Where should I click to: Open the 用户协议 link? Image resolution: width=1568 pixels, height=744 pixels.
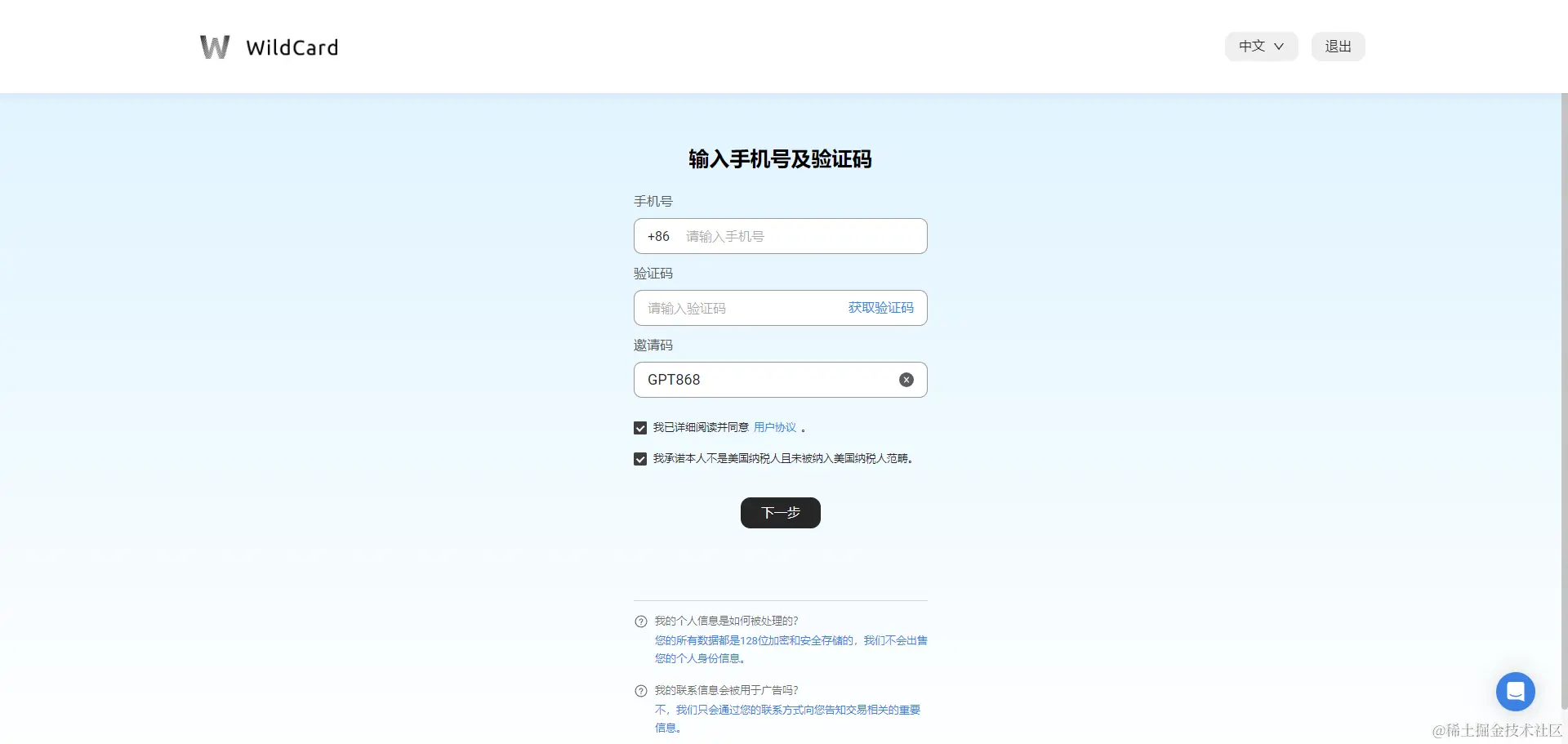pyautogui.click(x=774, y=427)
